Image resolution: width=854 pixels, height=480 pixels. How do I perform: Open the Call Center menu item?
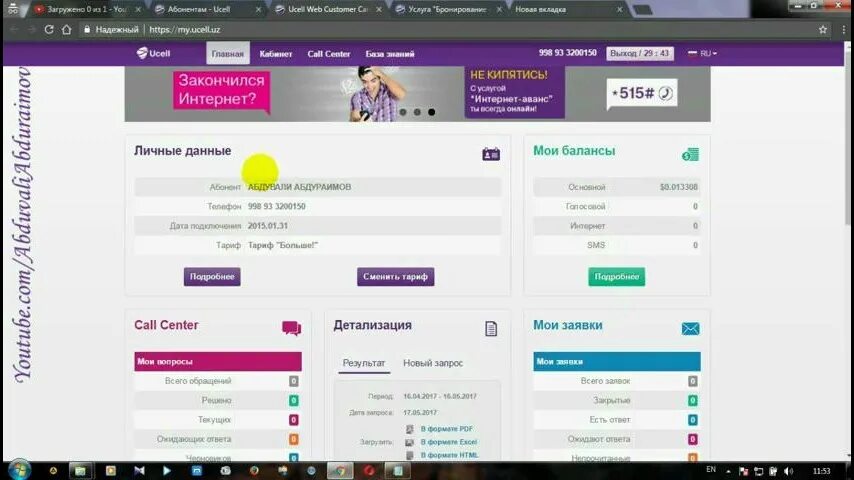tap(329, 54)
